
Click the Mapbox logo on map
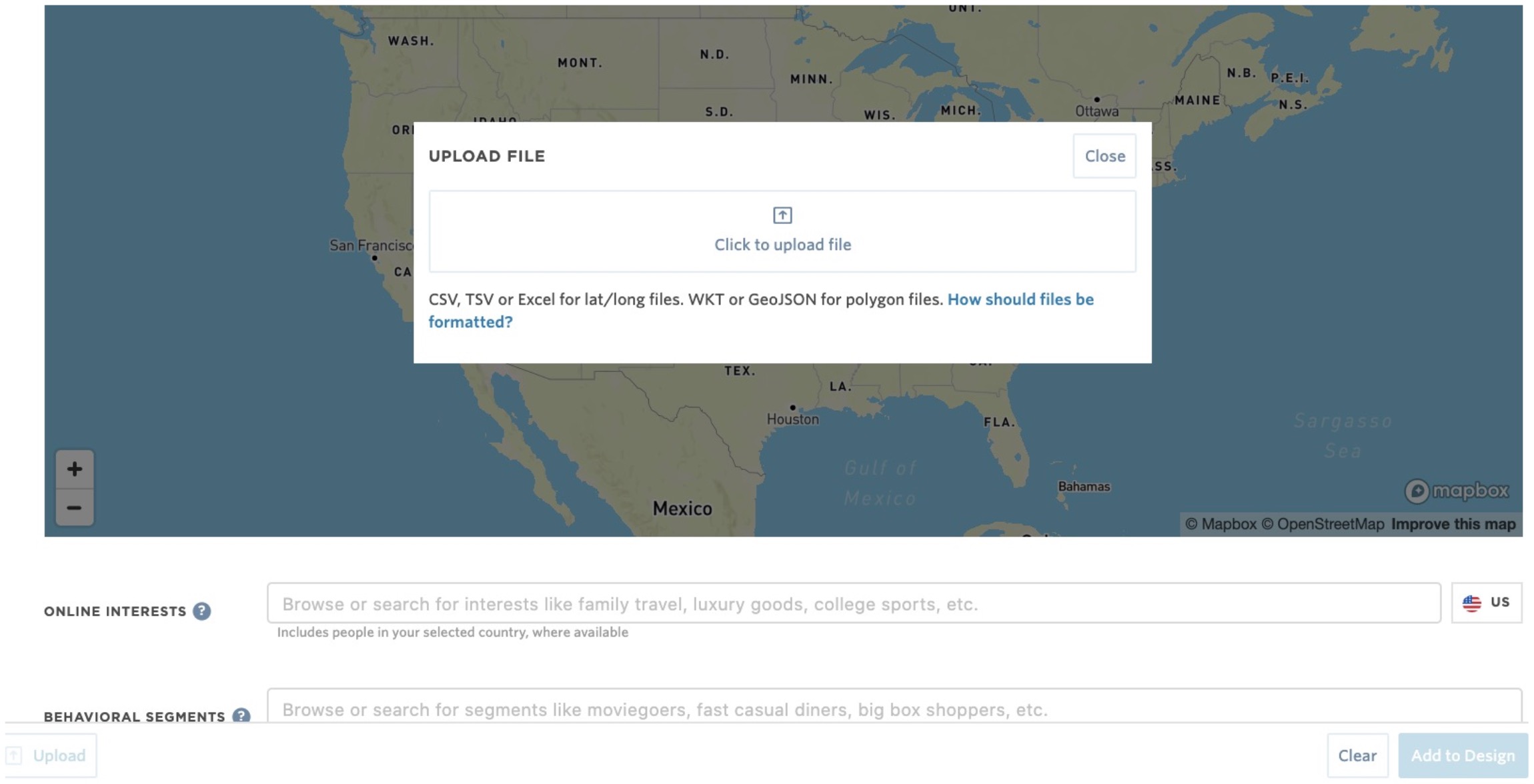coord(1456,491)
